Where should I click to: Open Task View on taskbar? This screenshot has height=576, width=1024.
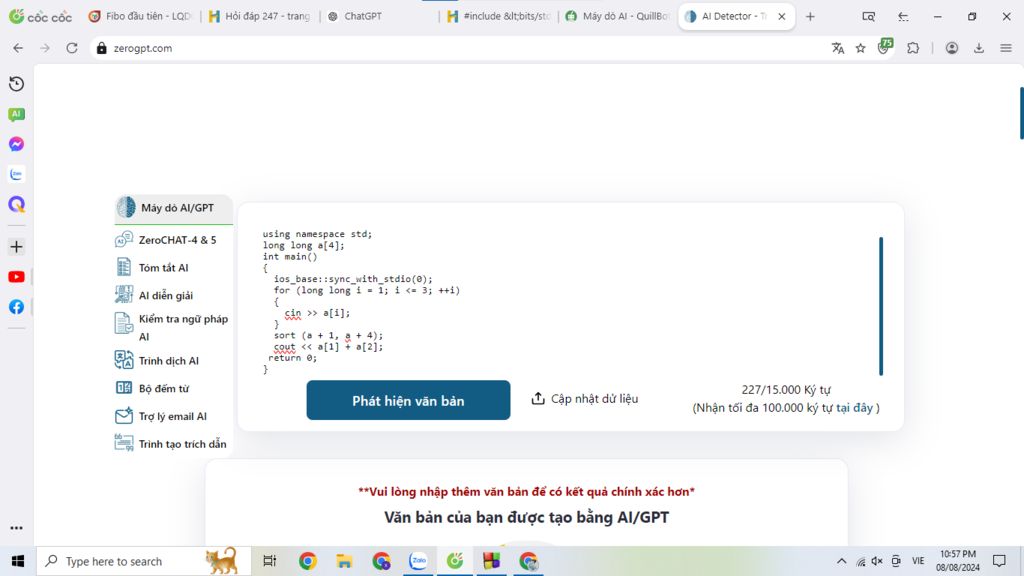269,561
